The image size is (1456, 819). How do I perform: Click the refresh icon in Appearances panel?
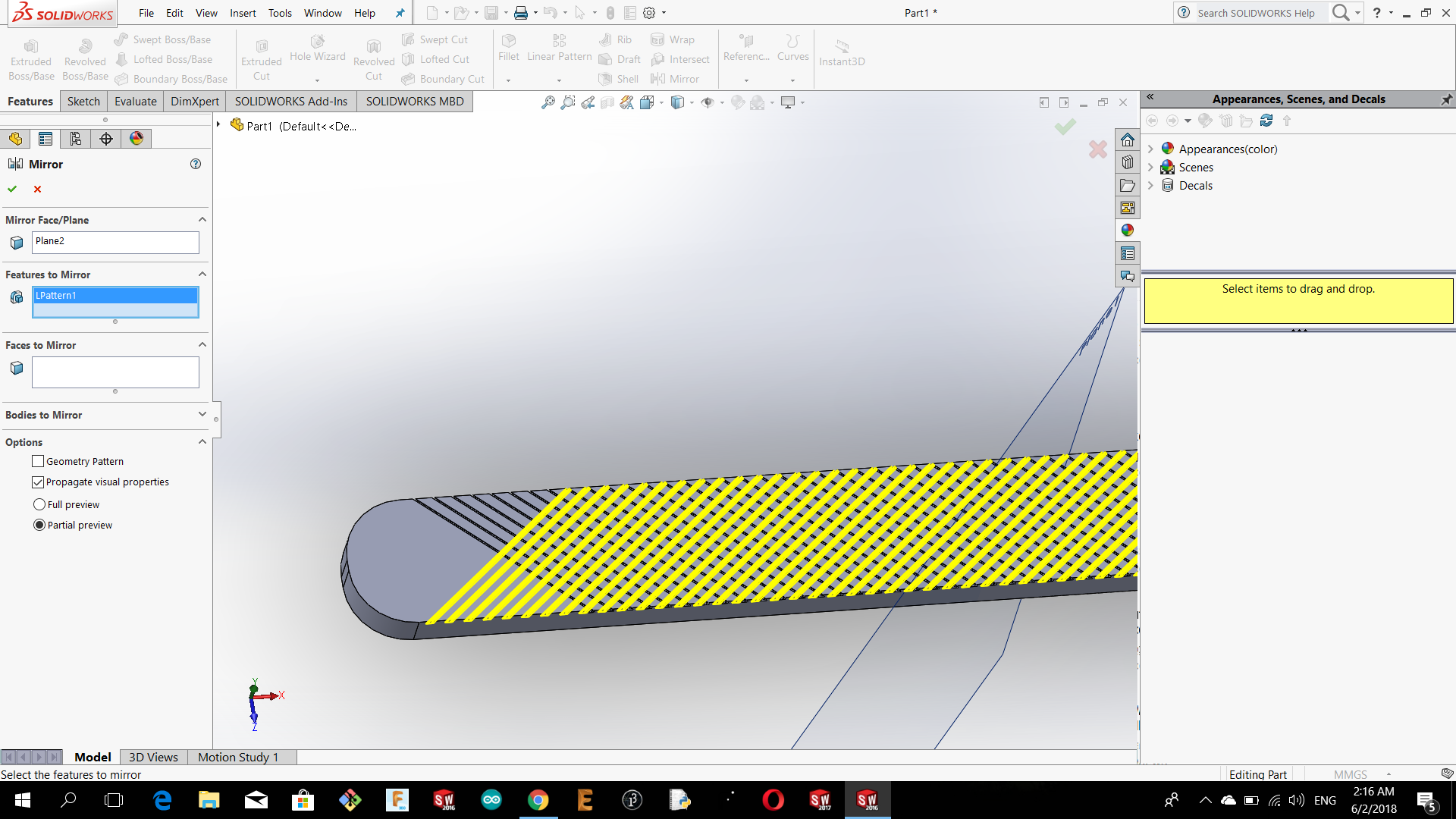click(x=1266, y=121)
